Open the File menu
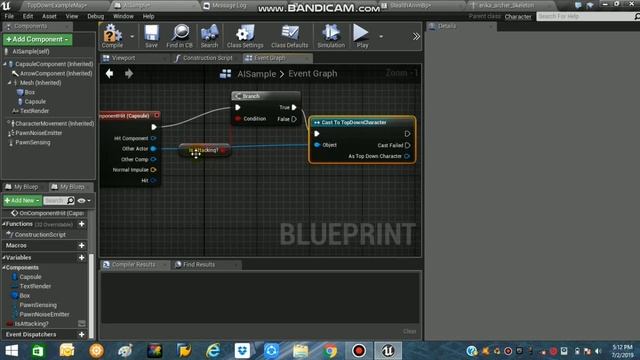Image resolution: width=640 pixels, height=360 pixels. click(x=9, y=16)
